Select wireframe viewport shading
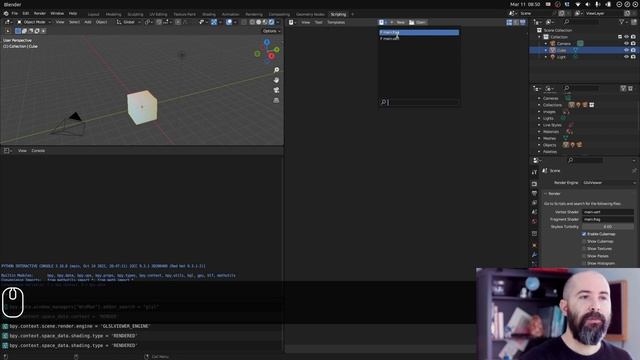 pyautogui.click(x=252, y=22)
